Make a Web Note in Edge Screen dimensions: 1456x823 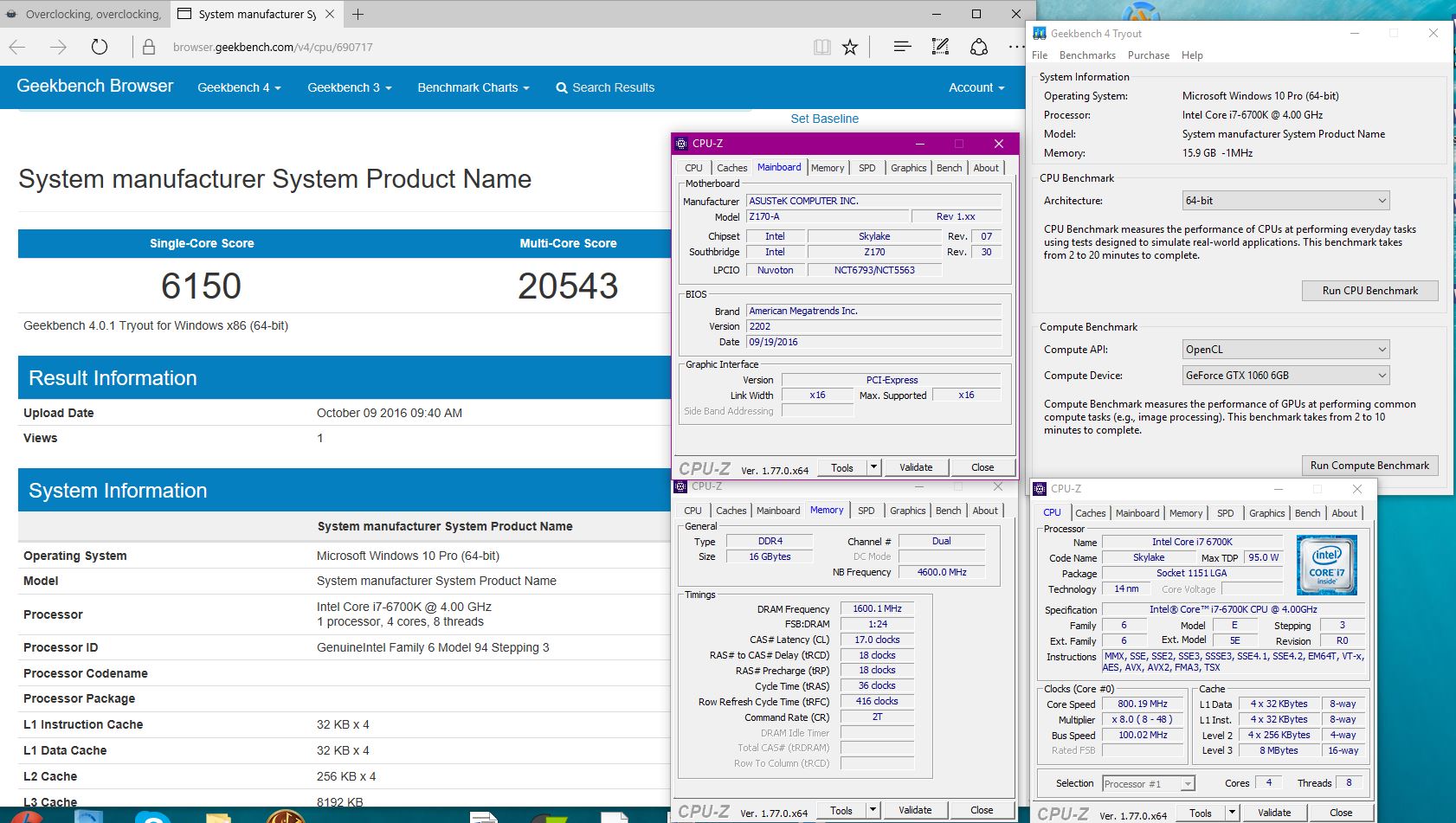click(940, 47)
